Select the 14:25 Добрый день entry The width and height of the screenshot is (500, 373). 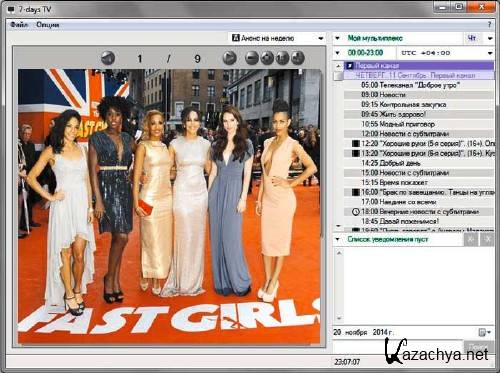(x=419, y=163)
